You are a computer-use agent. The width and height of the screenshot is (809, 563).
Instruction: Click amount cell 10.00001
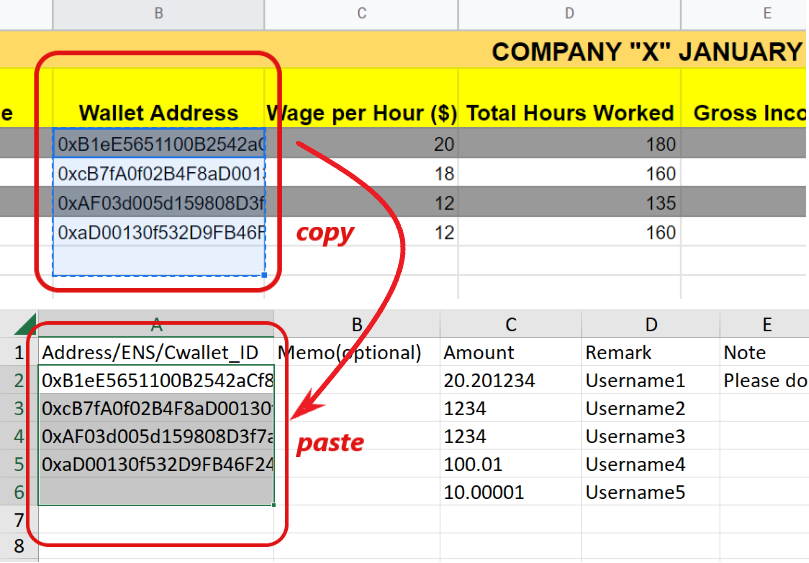coord(510,492)
